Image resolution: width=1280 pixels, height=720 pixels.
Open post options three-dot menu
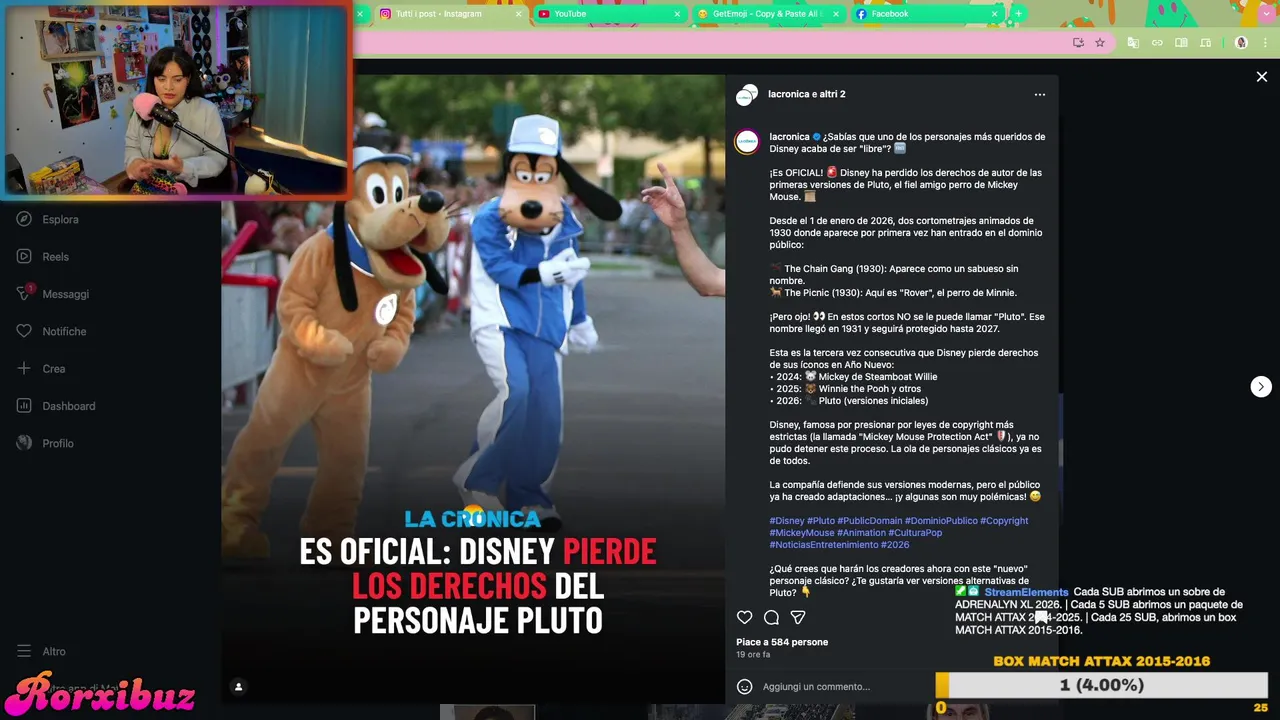pyautogui.click(x=1040, y=95)
